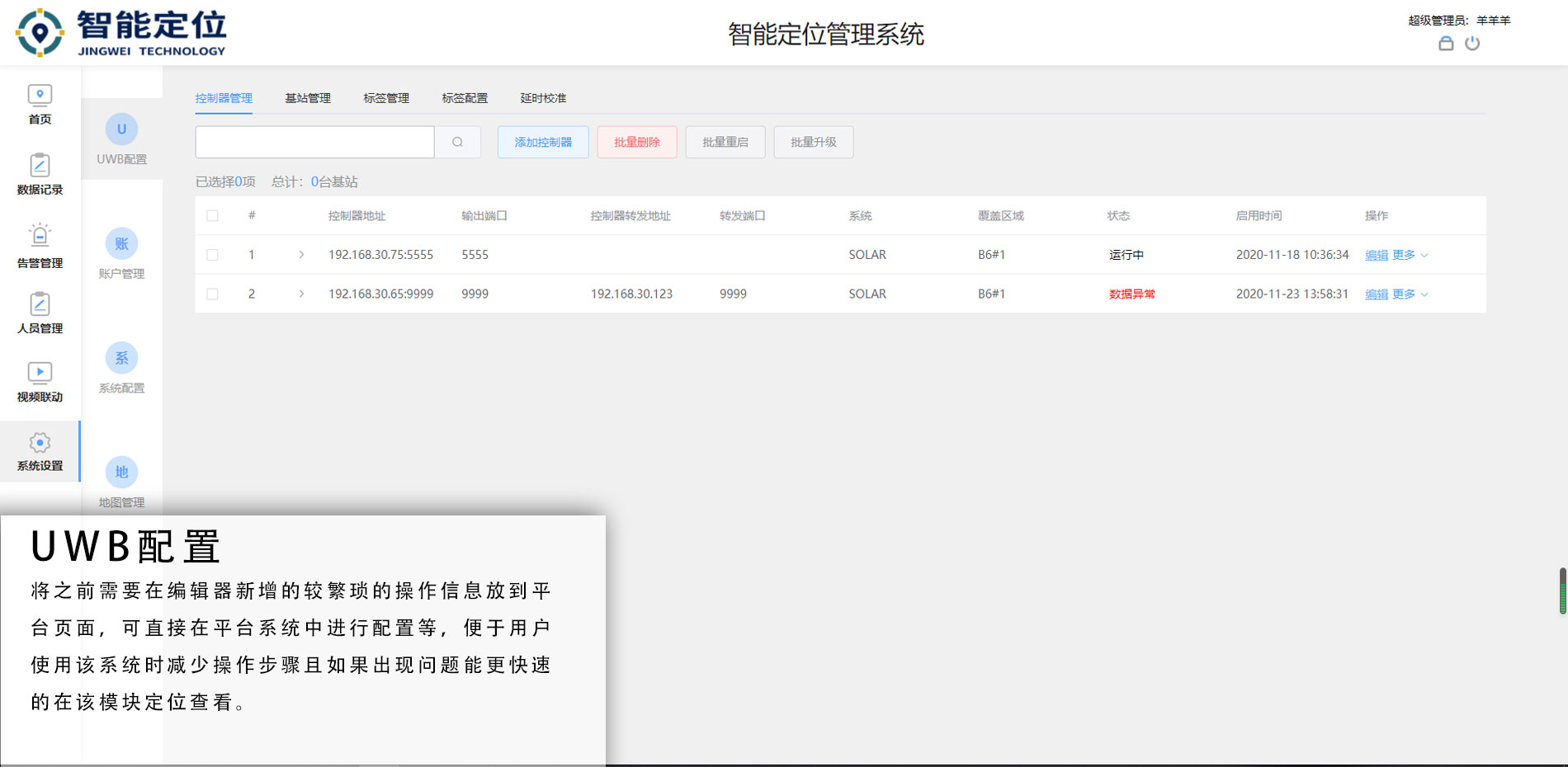This screenshot has width=1568, height=767.
Task: Open the 标签配置 tab
Action: coord(464,97)
